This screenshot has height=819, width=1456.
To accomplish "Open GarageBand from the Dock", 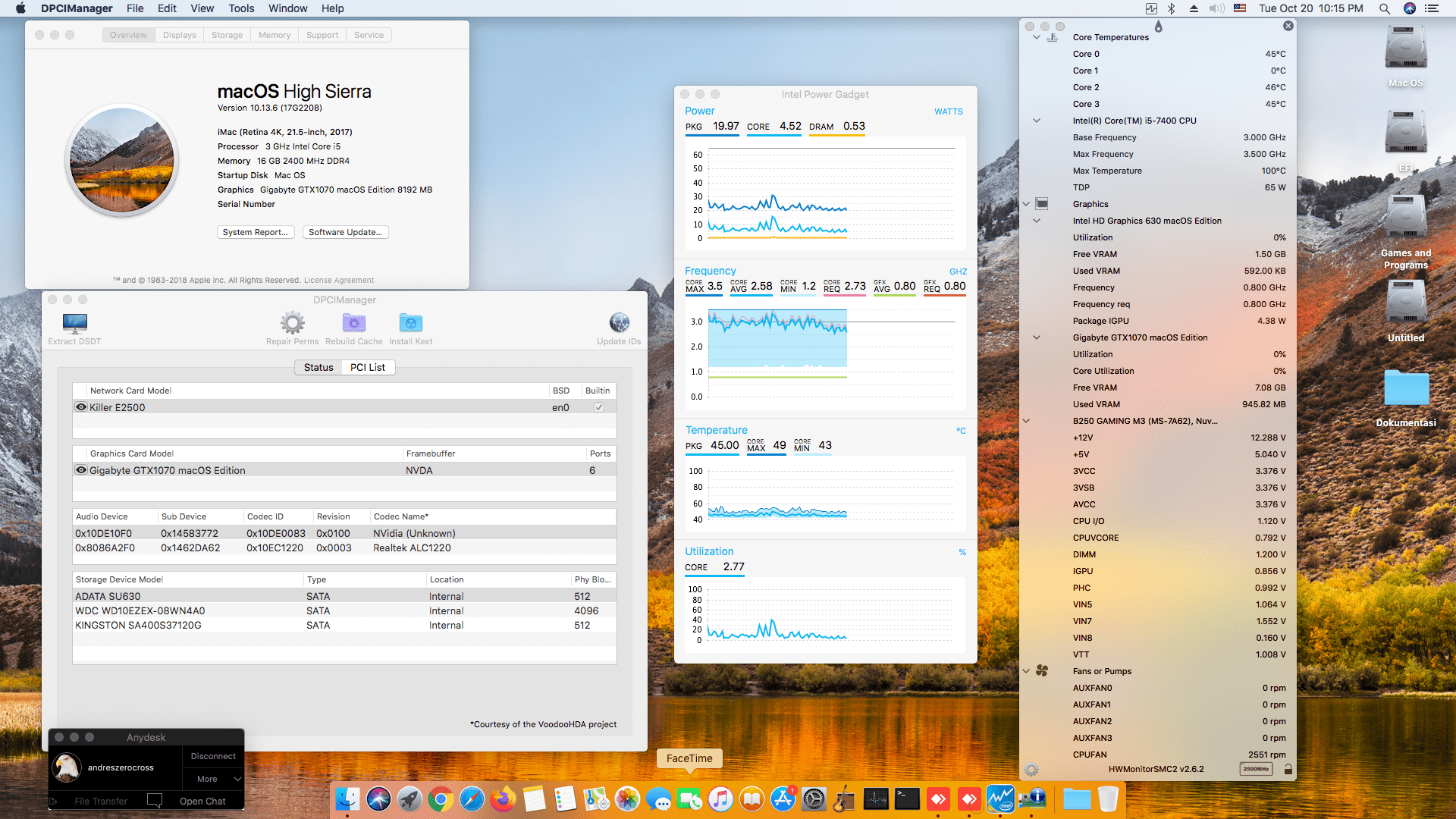I will [x=845, y=799].
